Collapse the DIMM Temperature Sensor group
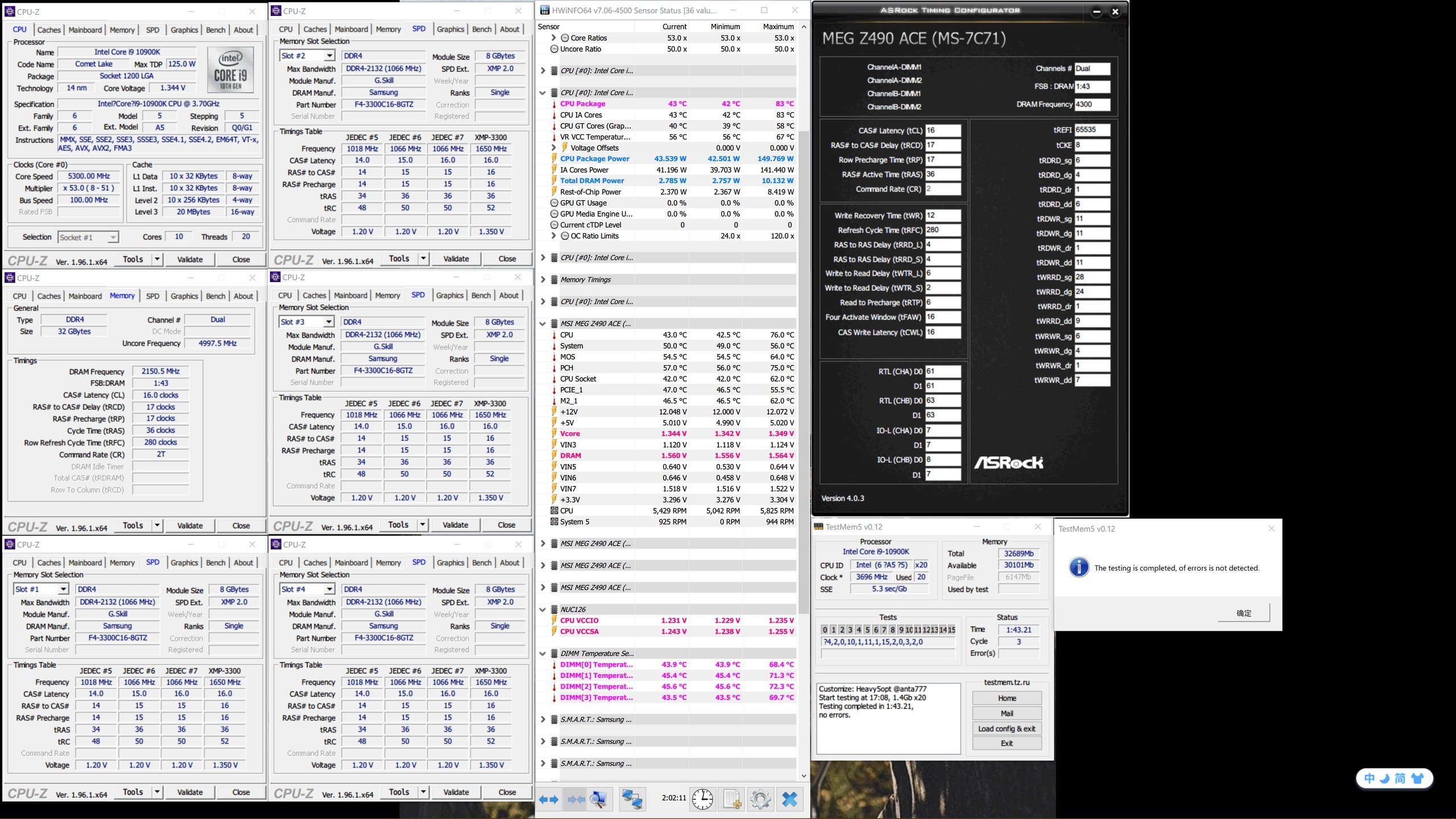This screenshot has width=1456, height=819. coord(543,653)
